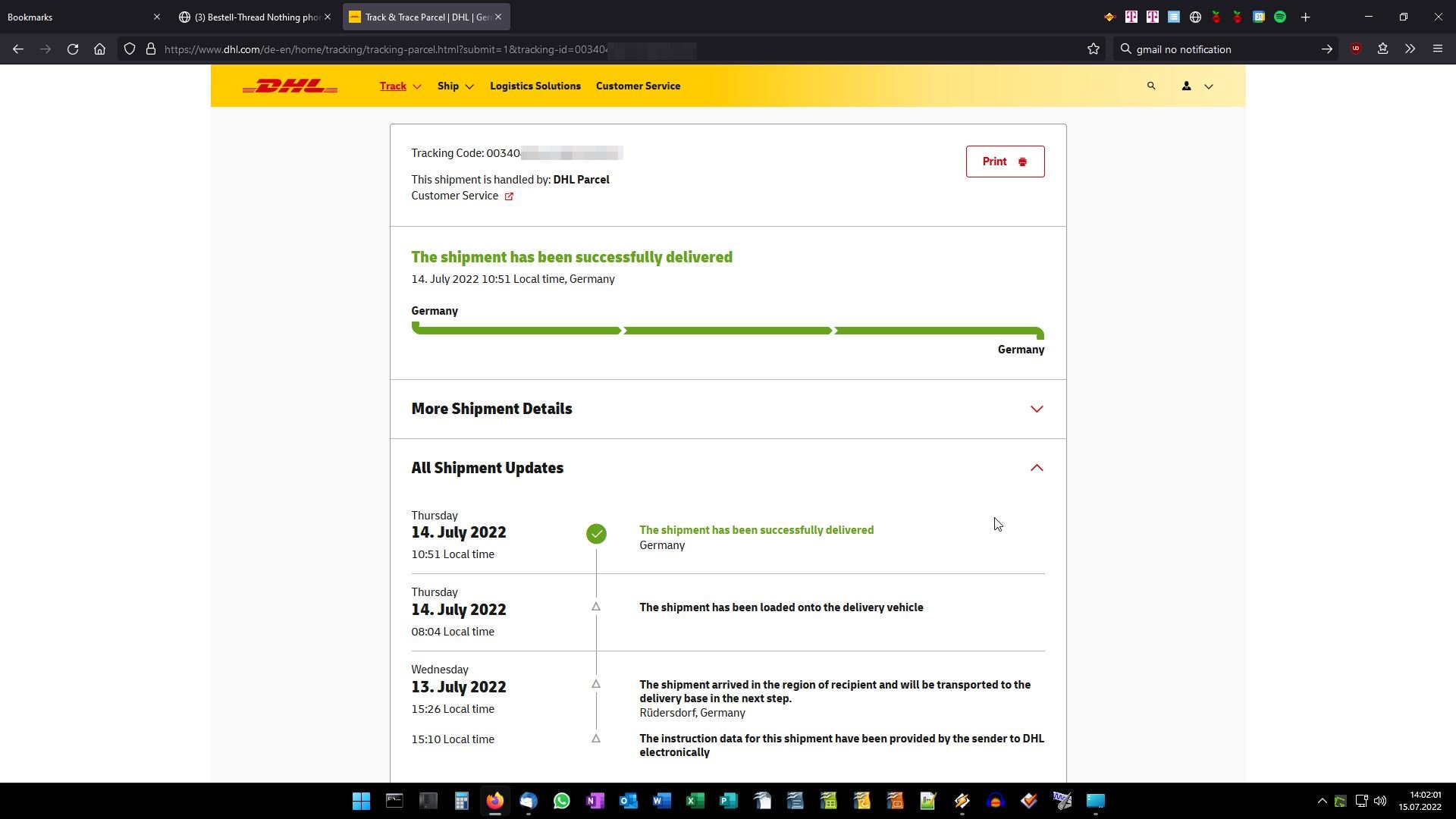This screenshot has width=1456, height=819.
Task: Open WhatsApp from the taskbar
Action: click(x=561, y=801)
